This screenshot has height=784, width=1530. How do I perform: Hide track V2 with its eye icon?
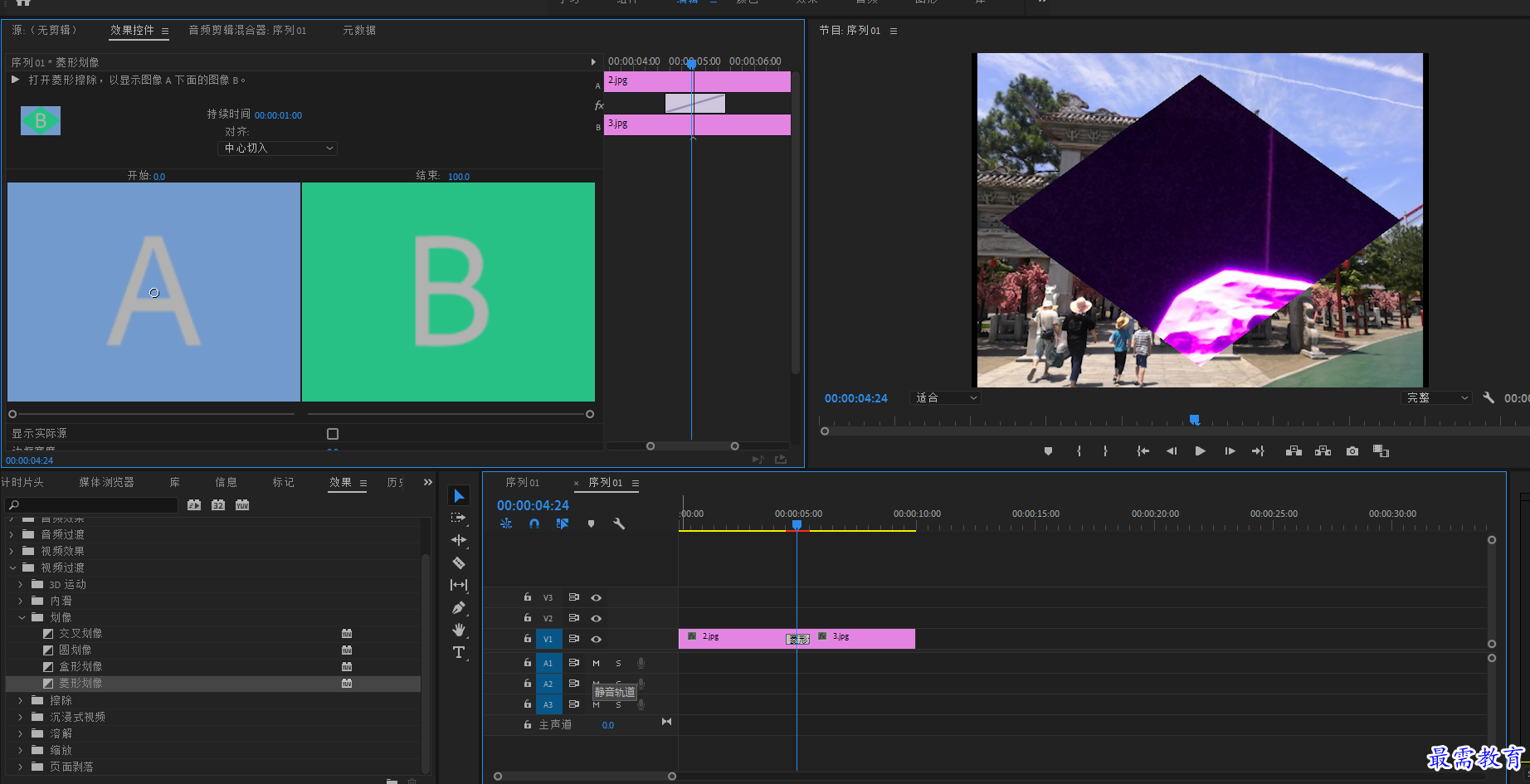click(x=596, y=618)
